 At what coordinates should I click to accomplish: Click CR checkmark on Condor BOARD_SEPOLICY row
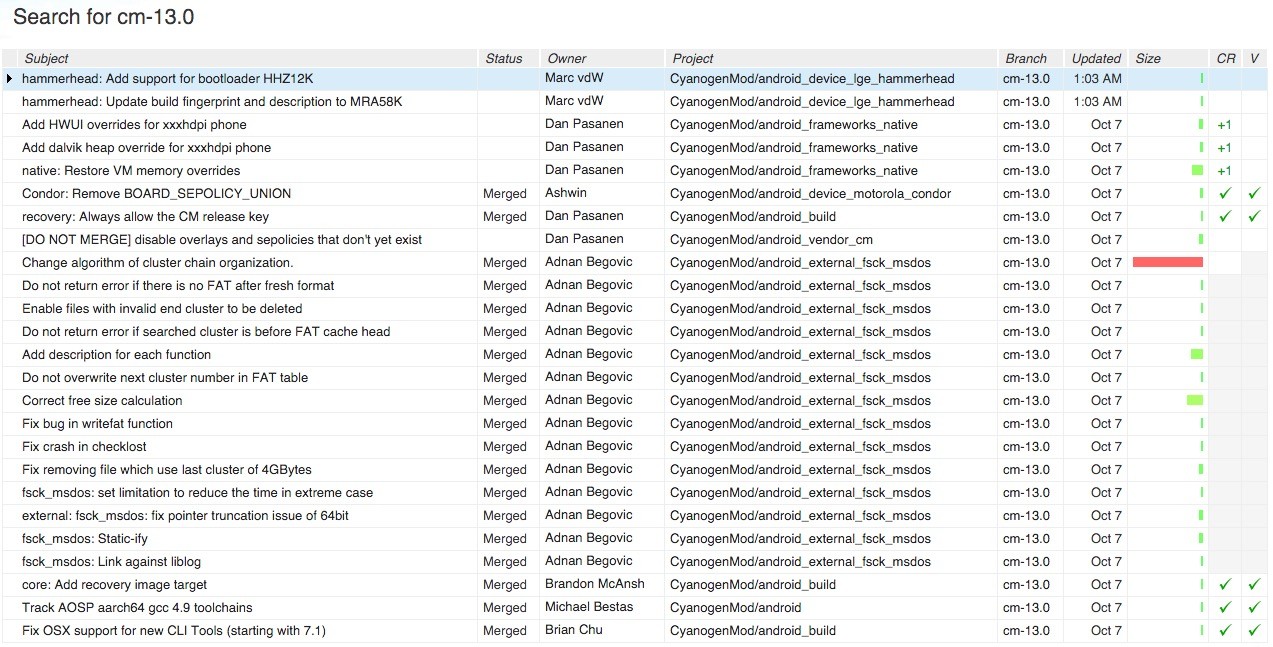1224,193
